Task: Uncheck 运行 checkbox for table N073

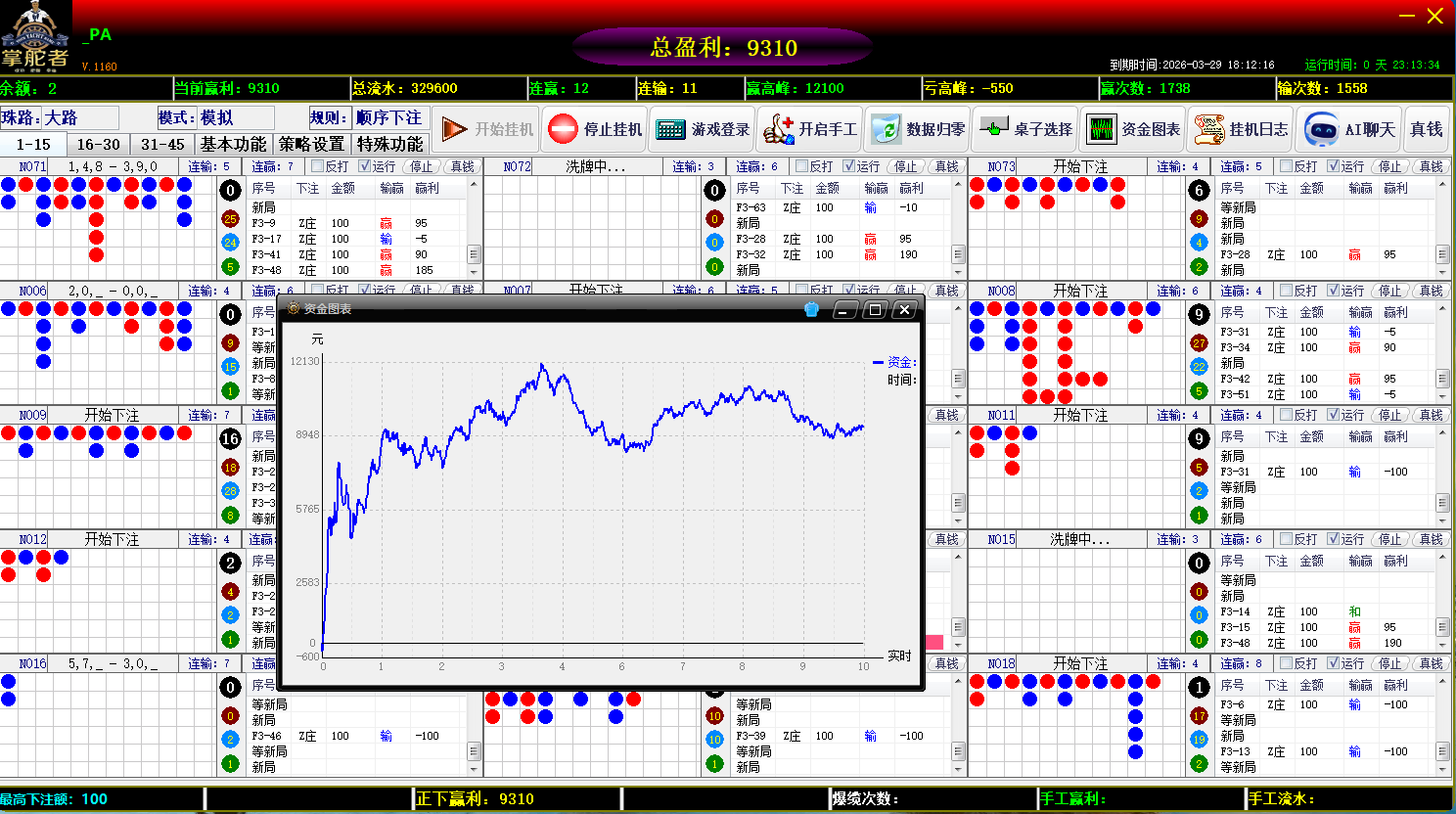Action: coord(1334,166)
